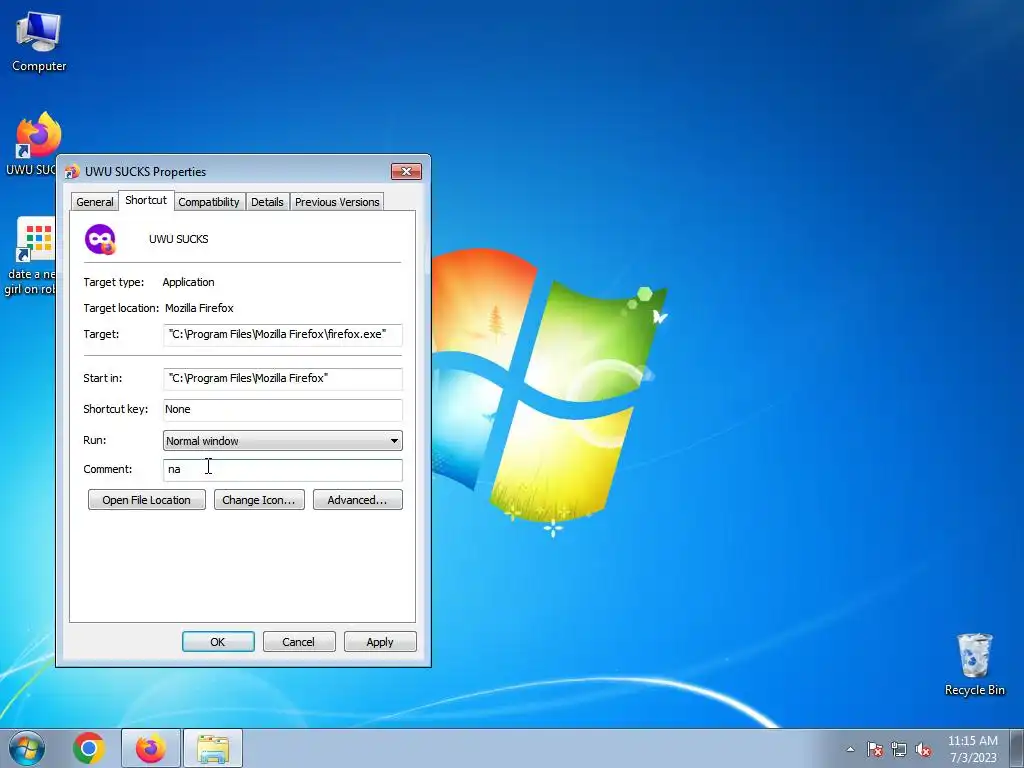This screenshot has width=1024, height=768.
Task: Click the muted volume tray icon
Action: coord(923,749)
